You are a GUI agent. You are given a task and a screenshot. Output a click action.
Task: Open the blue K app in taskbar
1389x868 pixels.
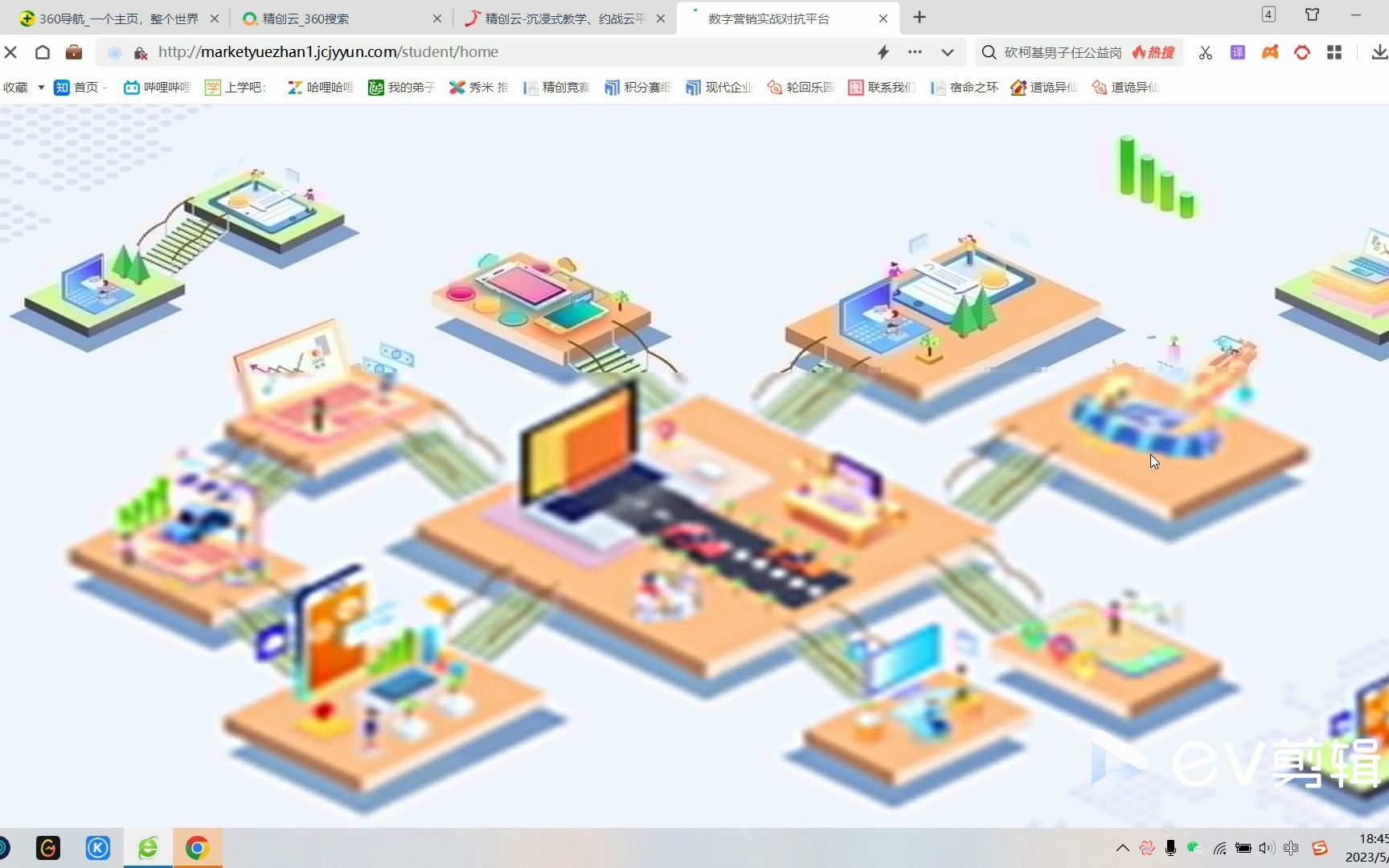click(x=98, y=848)
